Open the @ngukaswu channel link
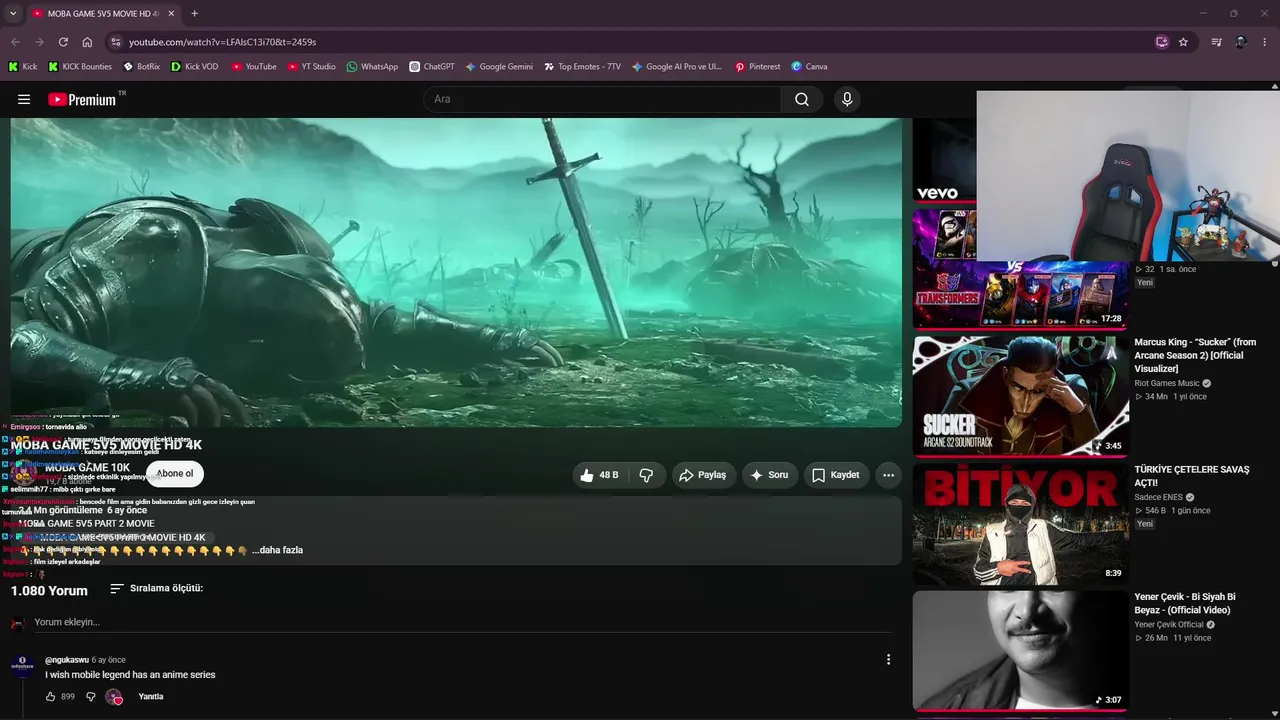Viewport: 1280px width, 720px height. click(x=66, y=660)
